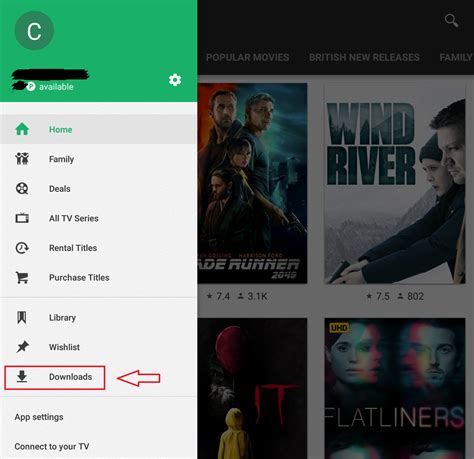Go to All TV Series
The height and width of the screenshot is (459, 474).
98,218
